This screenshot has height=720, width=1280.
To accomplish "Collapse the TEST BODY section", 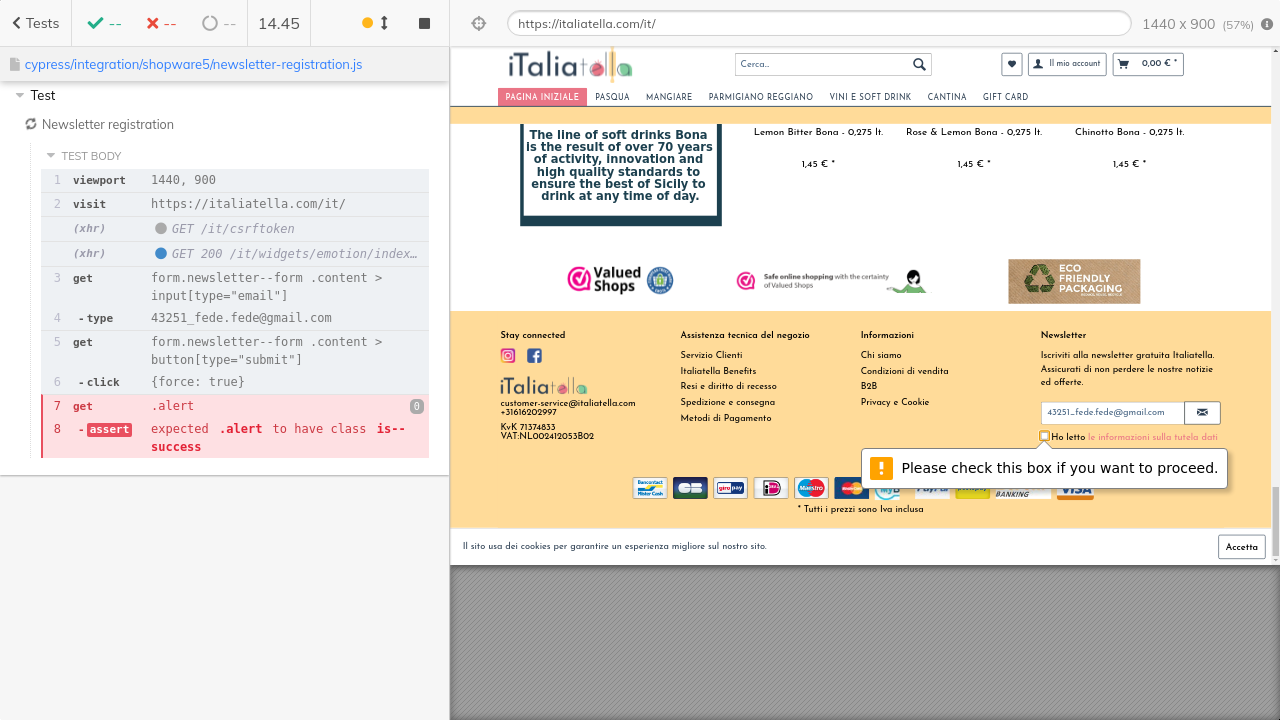I will [x=51, y=156].
